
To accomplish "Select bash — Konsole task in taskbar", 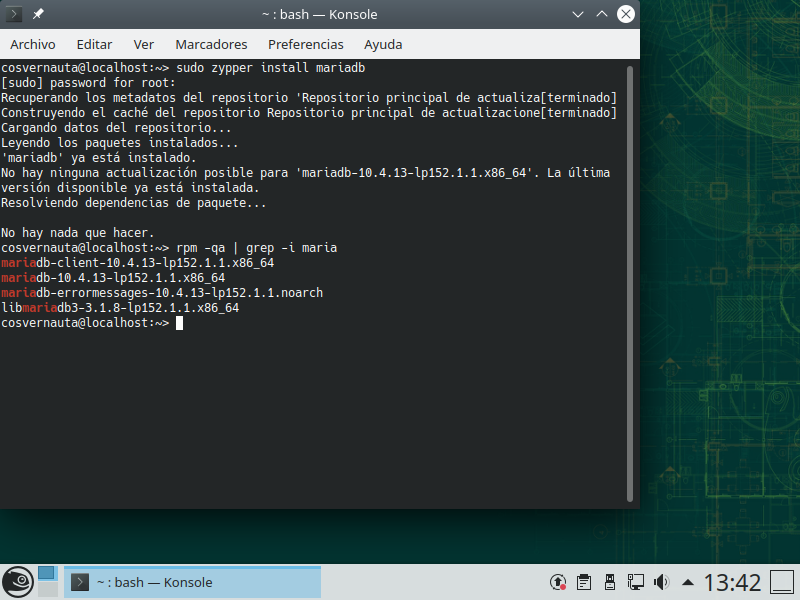I will (x=192, y=582).
